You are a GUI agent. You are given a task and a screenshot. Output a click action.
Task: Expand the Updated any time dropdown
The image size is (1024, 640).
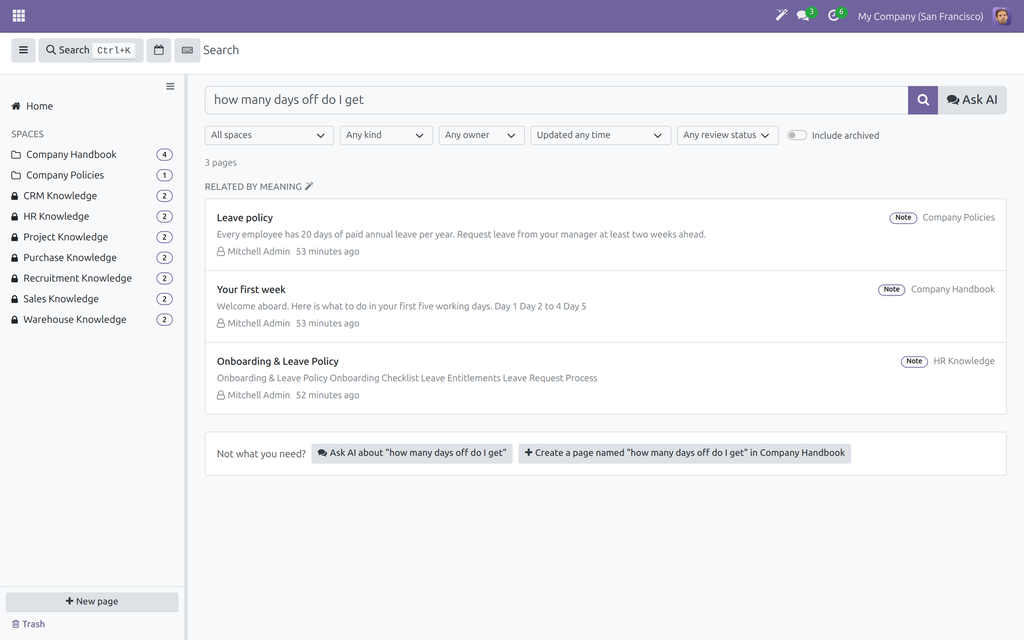pos(600,135)
